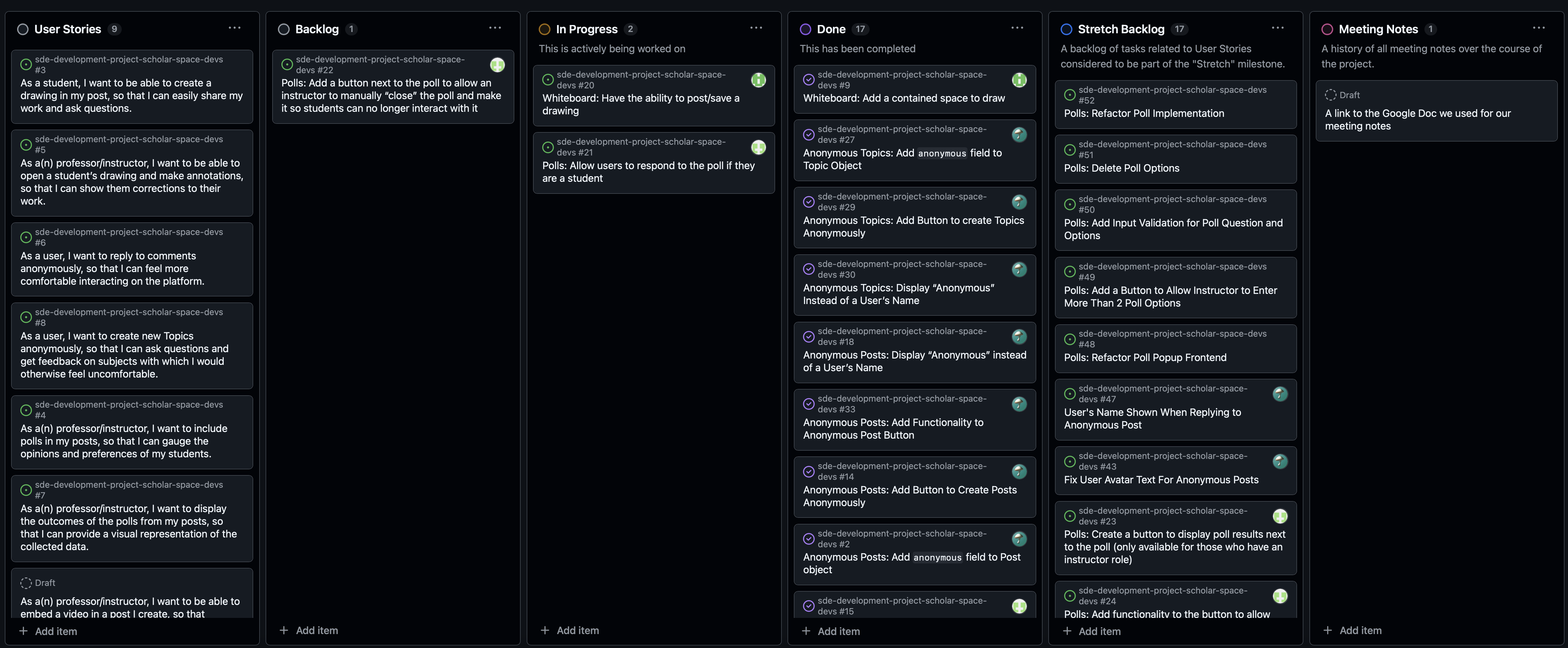Click the Stretch Backlog column header title
Viewport: 1568px width, 648px height.
point(1121,29)
